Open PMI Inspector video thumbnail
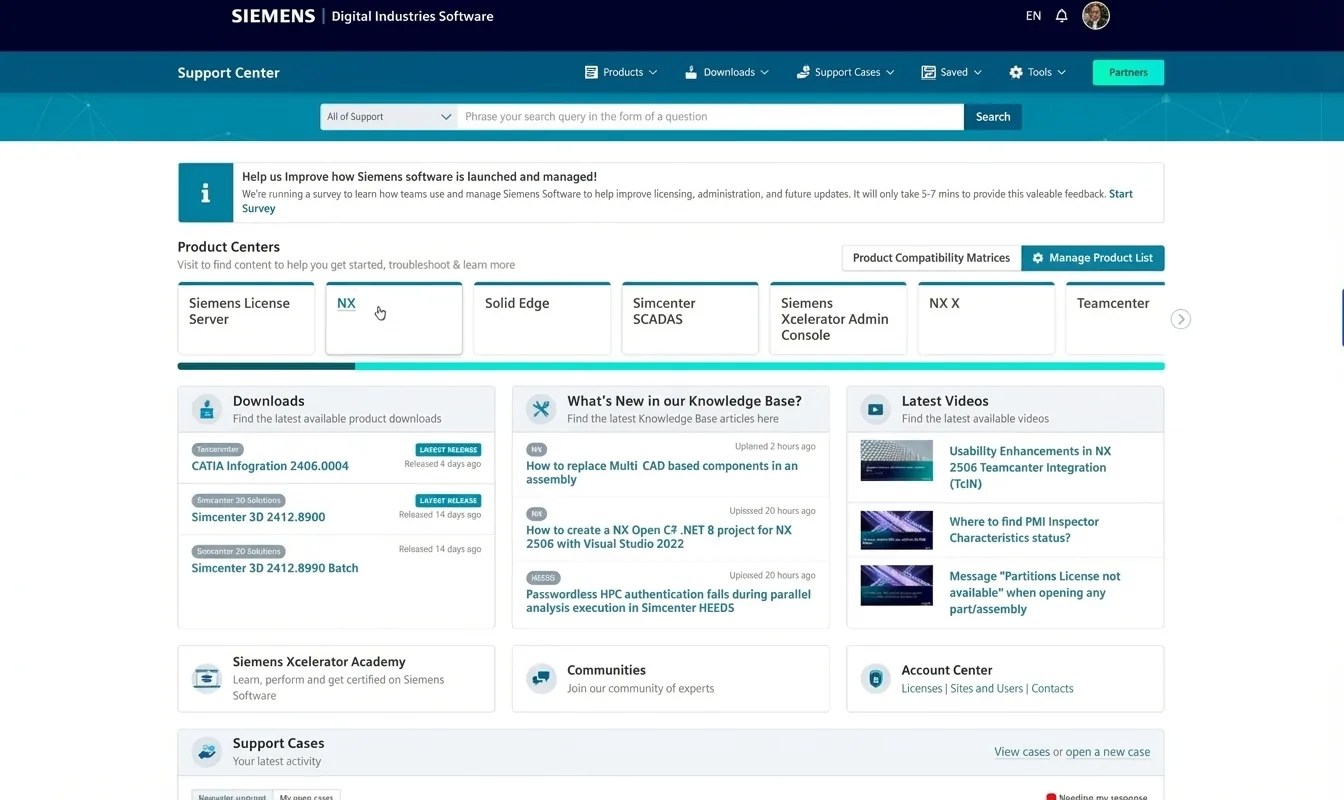The width and height of the screenshot is (1344, 800). click(897, 530)
